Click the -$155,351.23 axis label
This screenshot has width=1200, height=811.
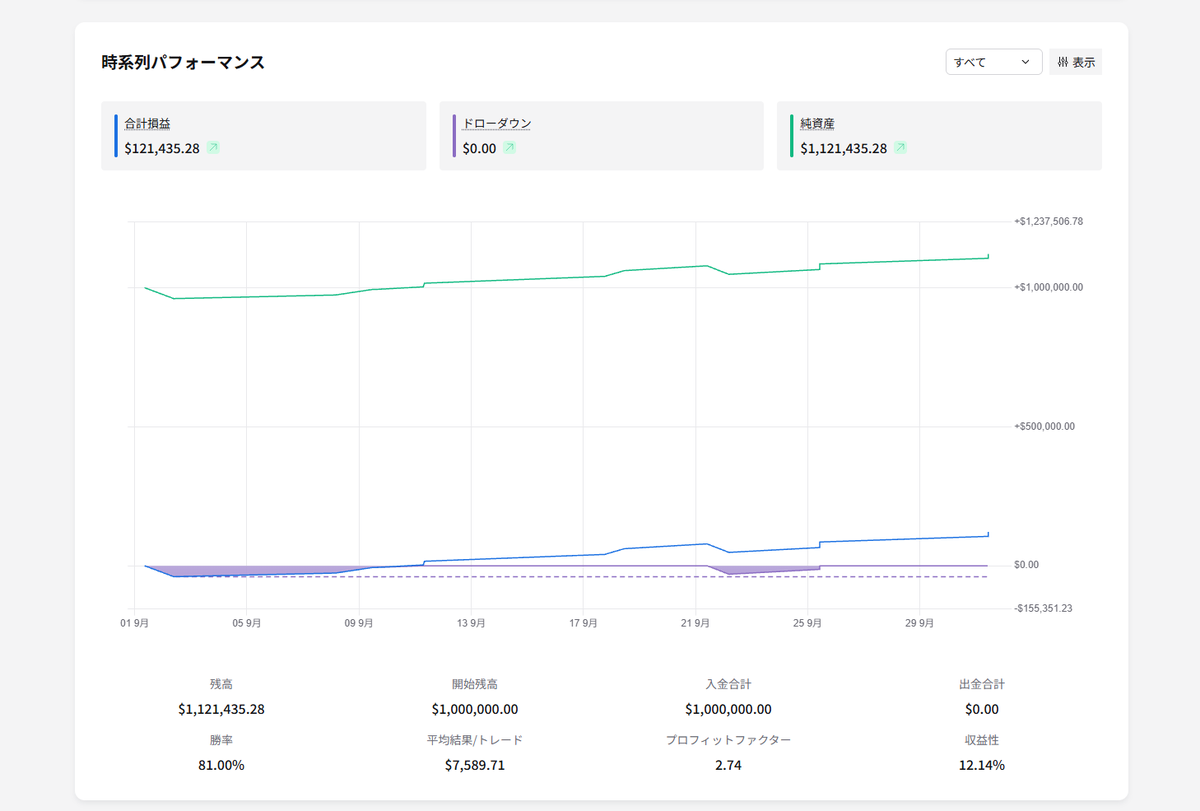(1043, 608)
